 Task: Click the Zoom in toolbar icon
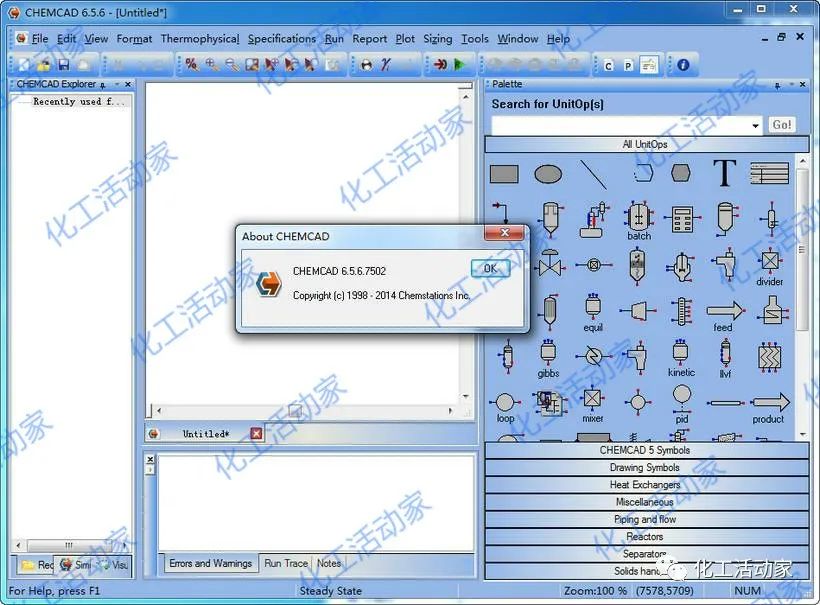pos(211,65)
